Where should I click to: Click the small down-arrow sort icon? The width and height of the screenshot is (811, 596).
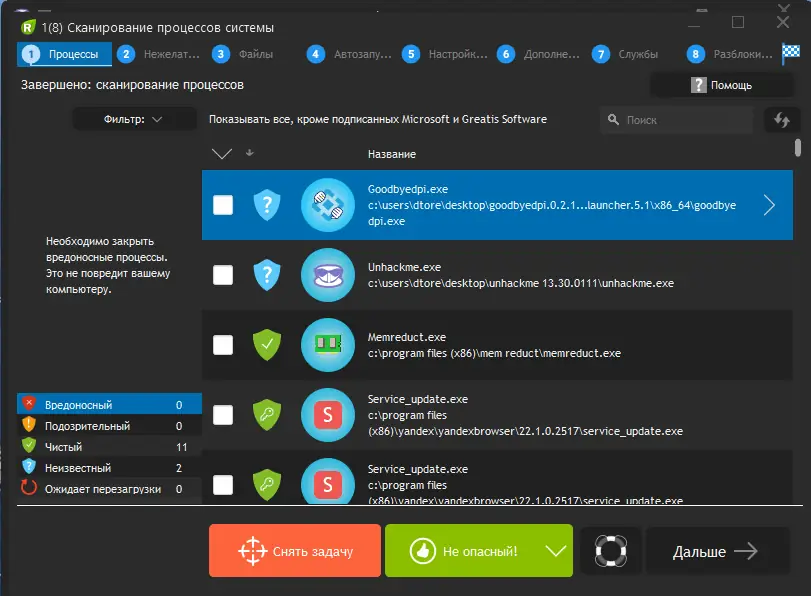[x=250, y=153]
